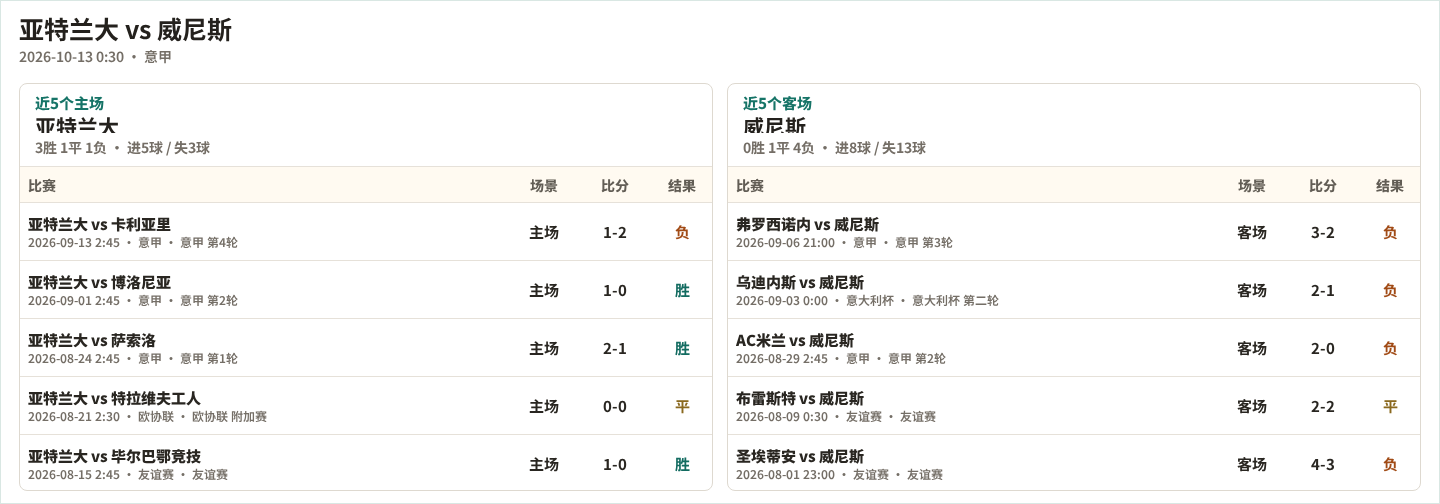The width and height of the screenshot is (1440, 504).
Task: Click the score 4-3 in the 圣埃蒂安 row
Action: click(x=1323, y=464)
